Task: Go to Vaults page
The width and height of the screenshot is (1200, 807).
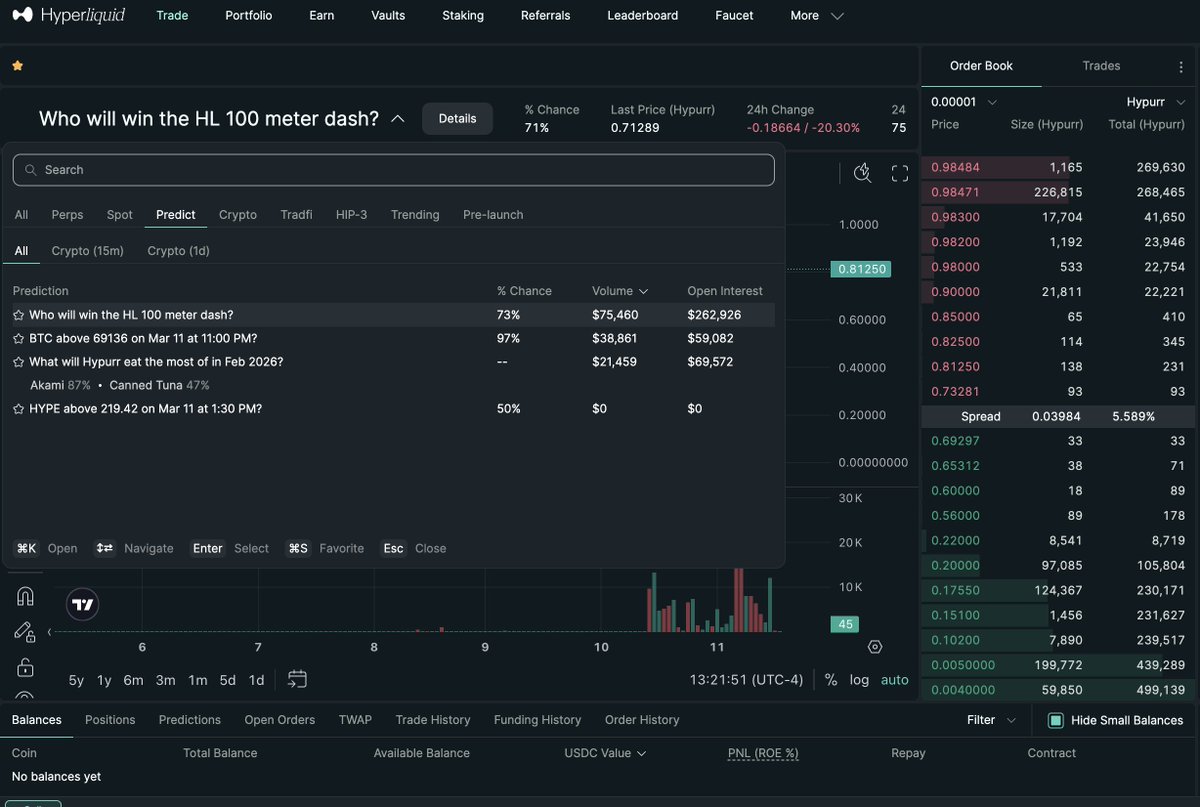Action: (x=388, y=16)
